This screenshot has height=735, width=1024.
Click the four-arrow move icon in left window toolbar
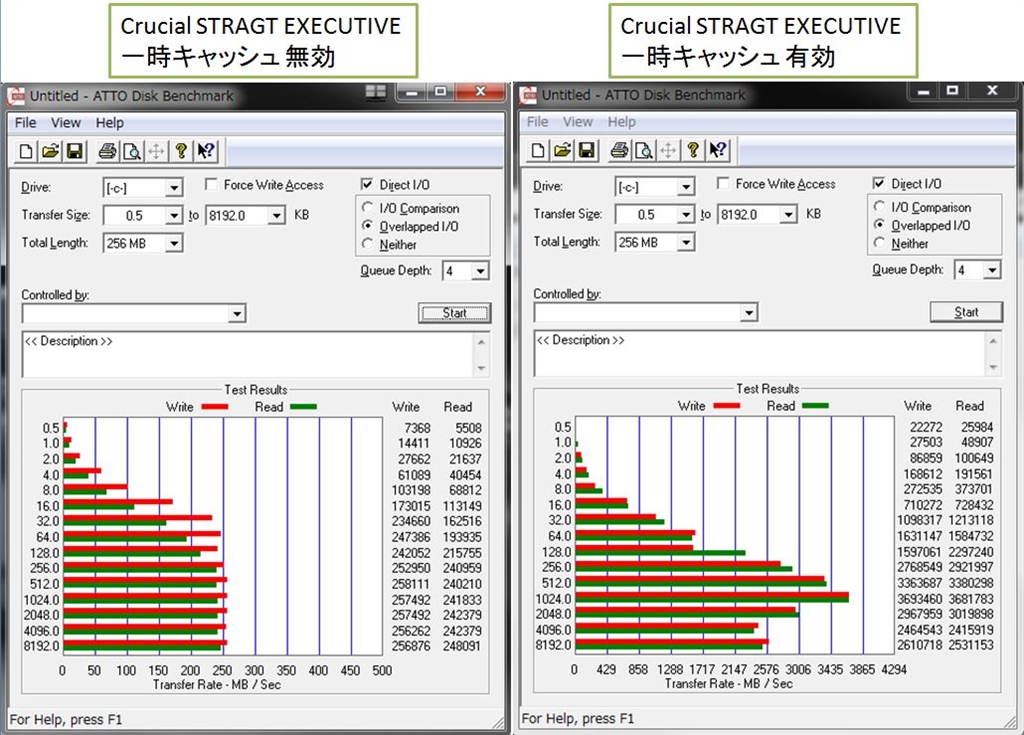156,152
